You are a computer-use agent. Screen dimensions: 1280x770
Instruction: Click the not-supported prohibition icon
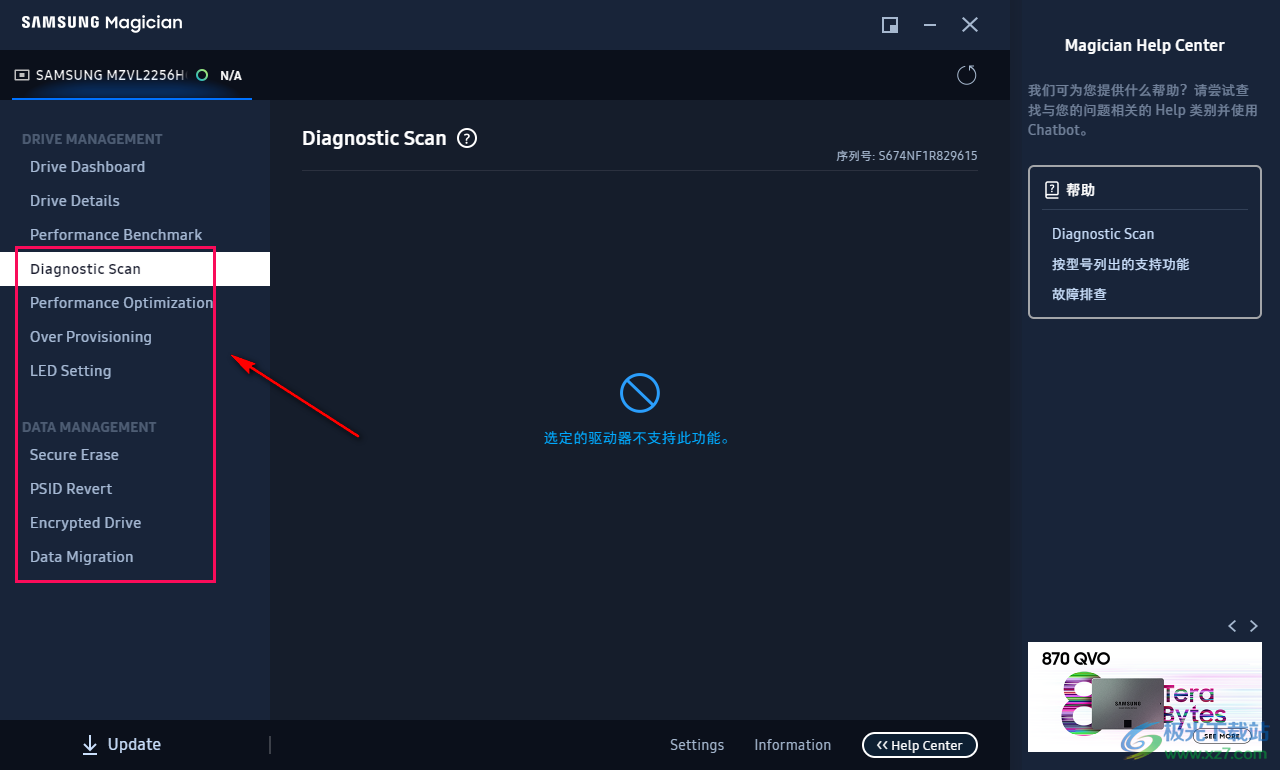point(640,393)
